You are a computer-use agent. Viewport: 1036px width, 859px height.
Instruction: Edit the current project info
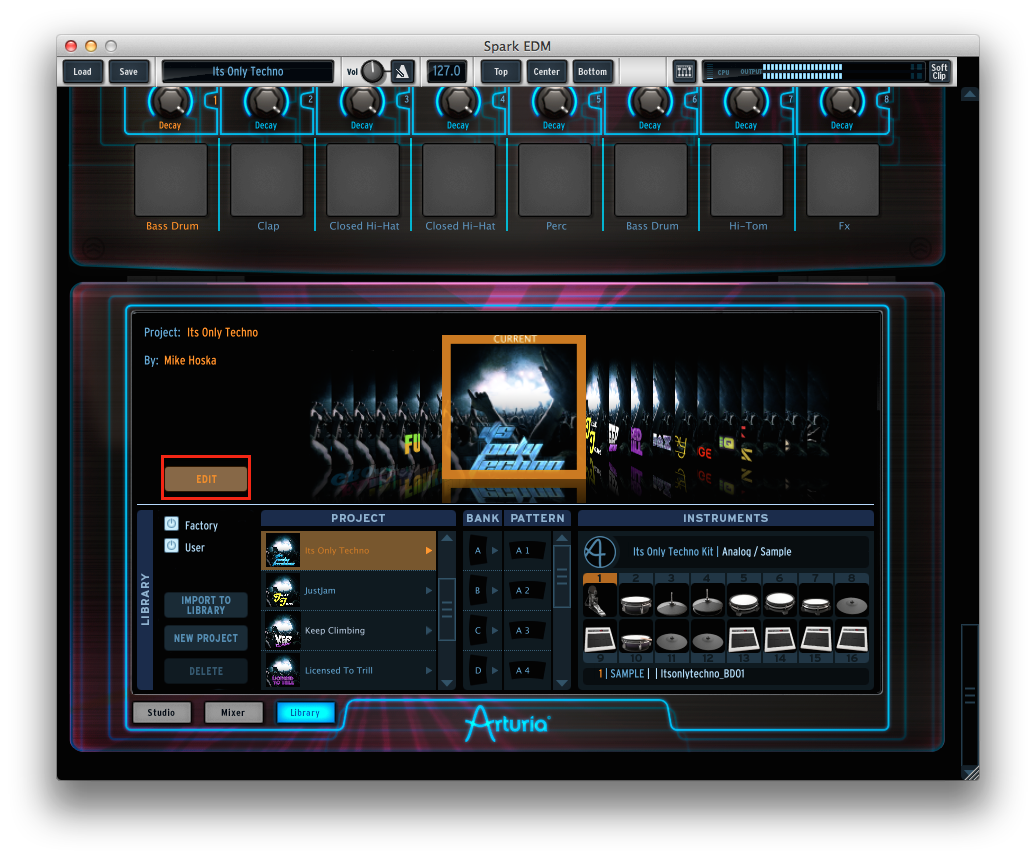(206, 478)
